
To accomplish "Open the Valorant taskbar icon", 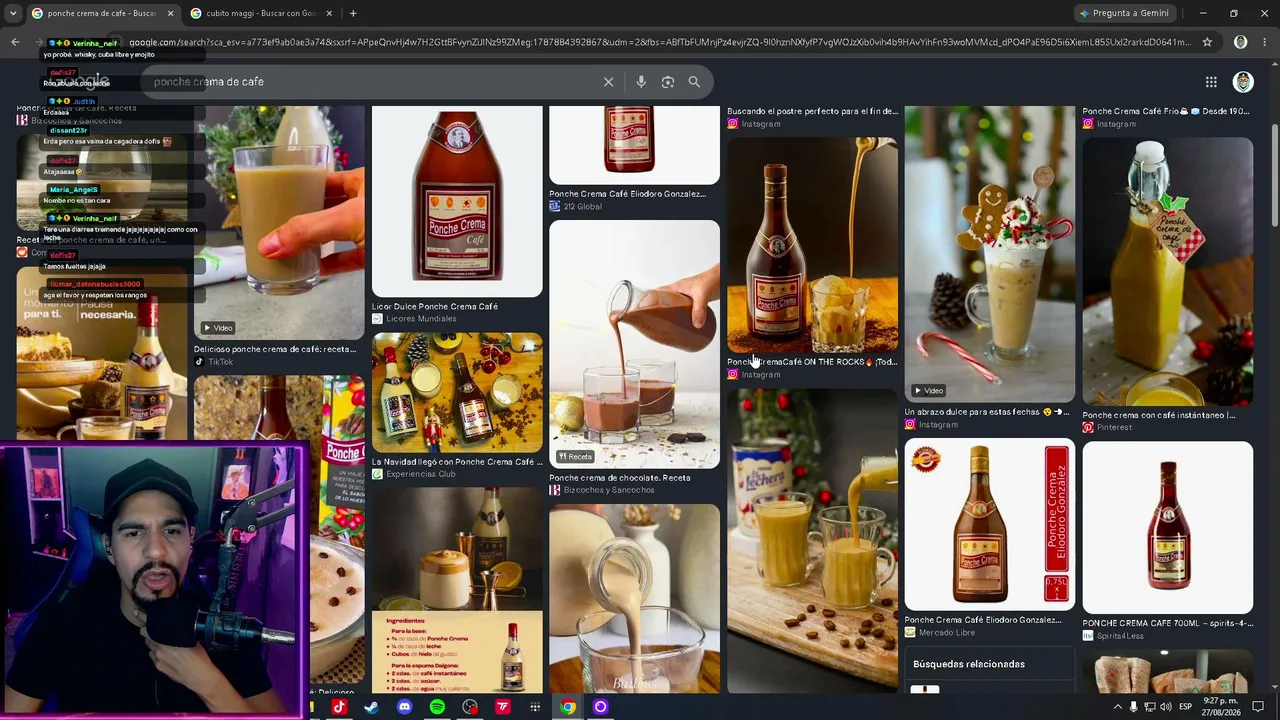I will click(502, 707).
